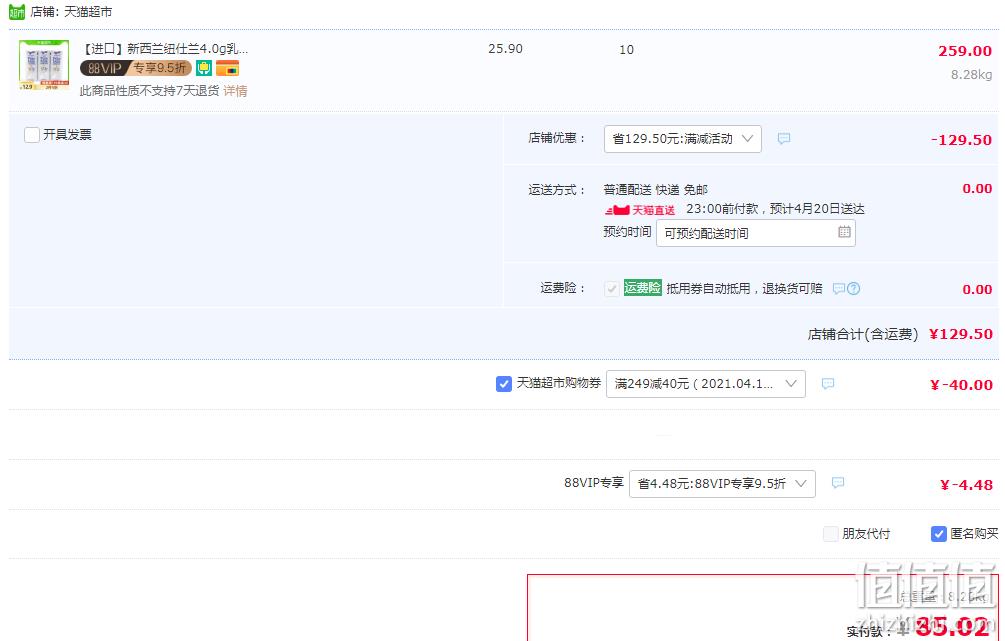1005x641 pixels.
Task: Click the 天猫直送 delivery badge
Action: [640, 210]
